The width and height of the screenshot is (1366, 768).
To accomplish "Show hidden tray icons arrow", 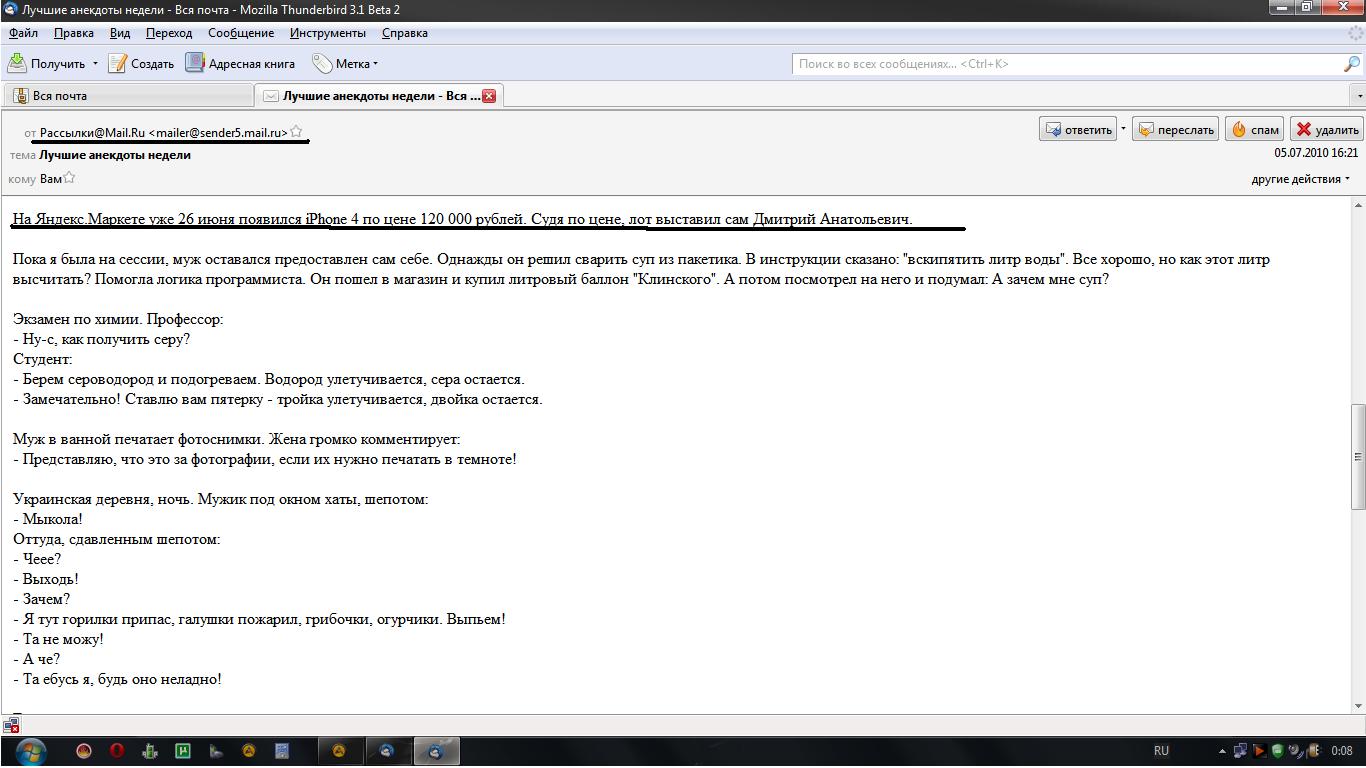I will [x=1223, y=751].
